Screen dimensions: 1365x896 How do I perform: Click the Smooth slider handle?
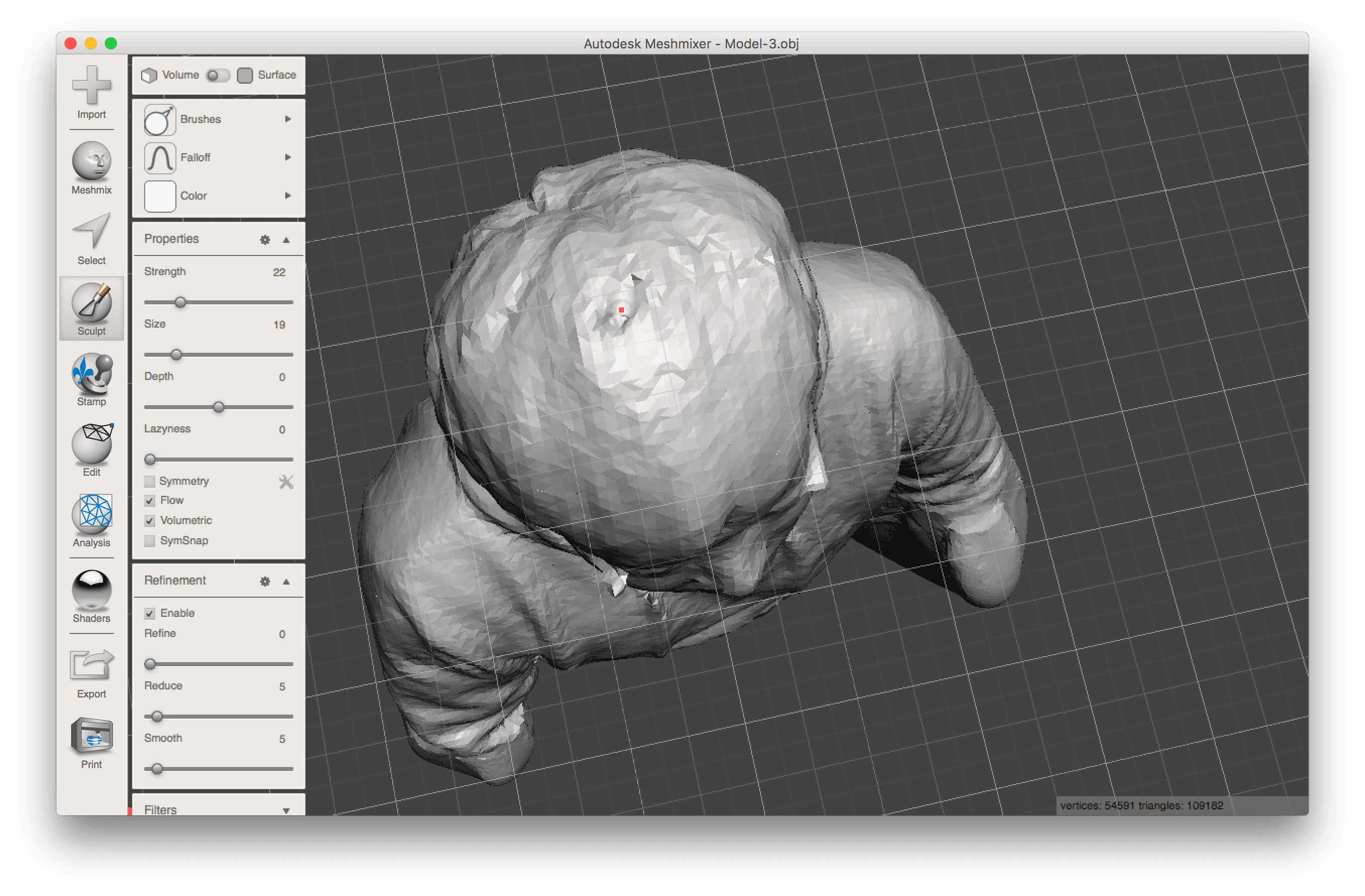tap(157, 769)
